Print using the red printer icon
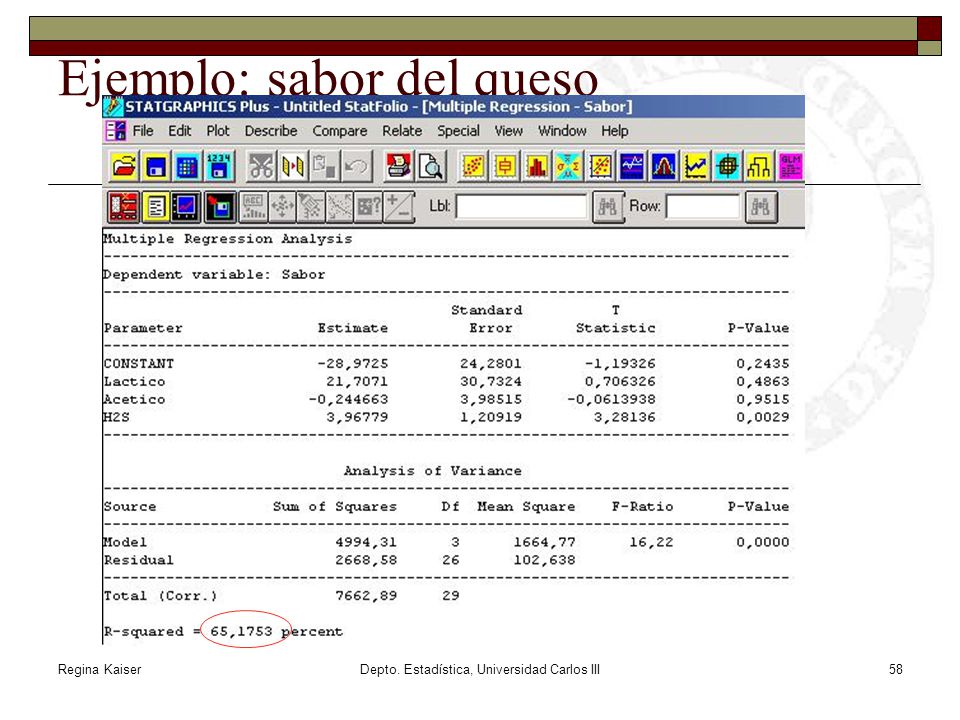Screen dimensions: 960x720 (399, 166)
